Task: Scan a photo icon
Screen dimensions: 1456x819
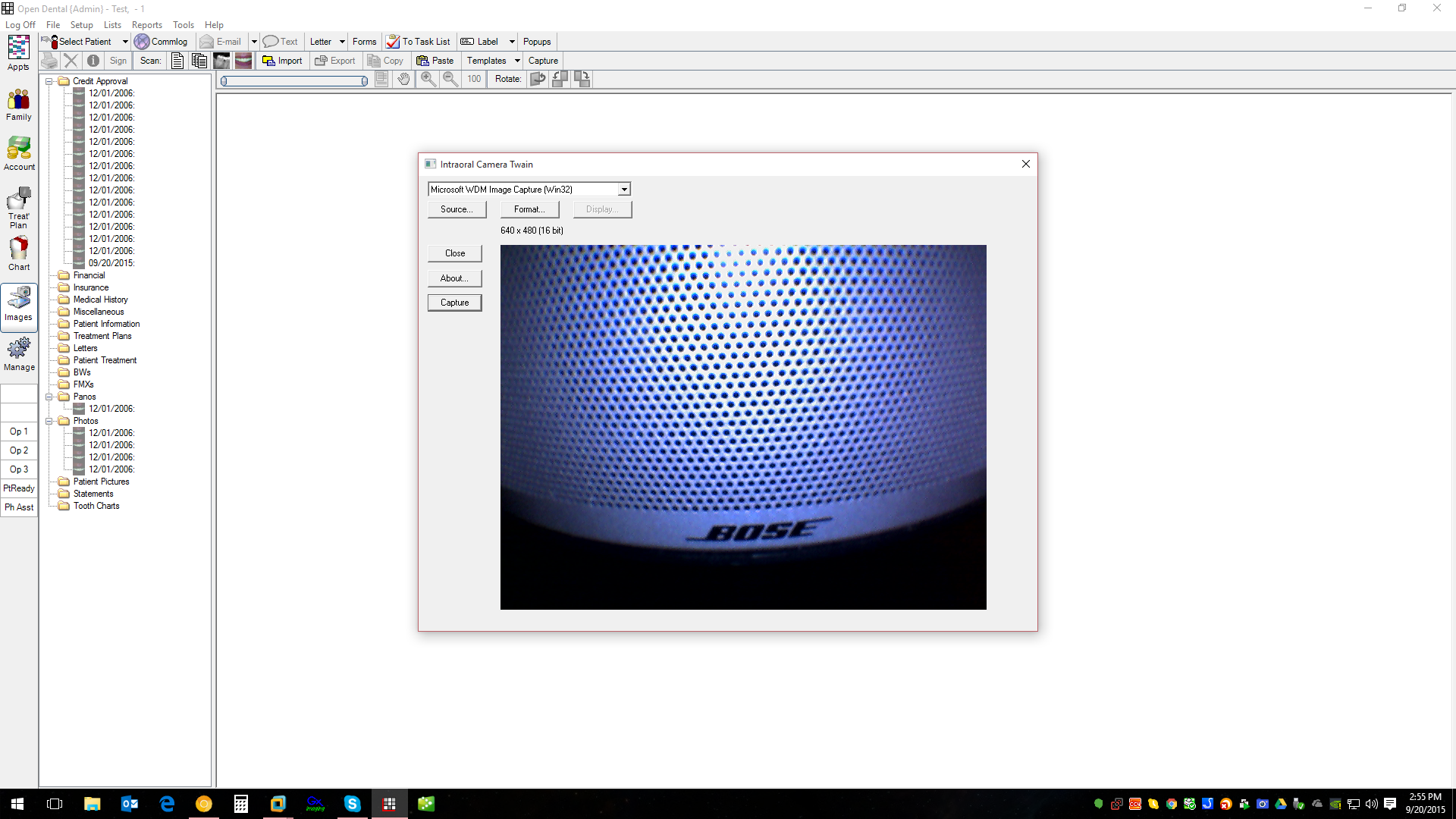Action: [x=243, y=61]
